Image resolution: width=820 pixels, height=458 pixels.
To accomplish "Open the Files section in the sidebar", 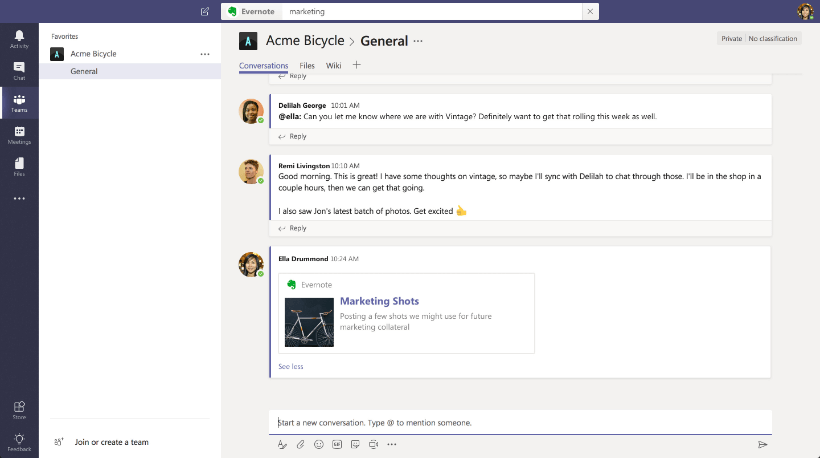I will (19, 165).
